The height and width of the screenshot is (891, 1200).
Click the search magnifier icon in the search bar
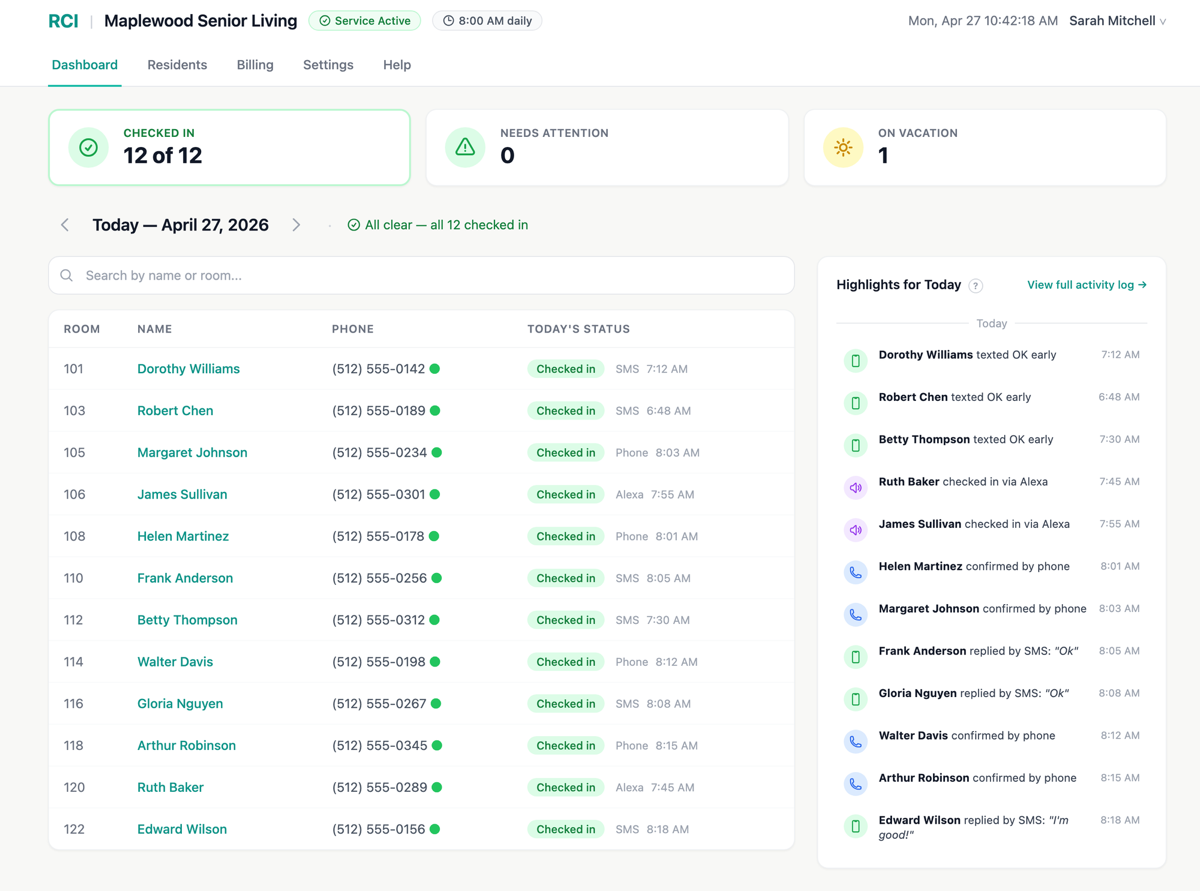(66, 275)
